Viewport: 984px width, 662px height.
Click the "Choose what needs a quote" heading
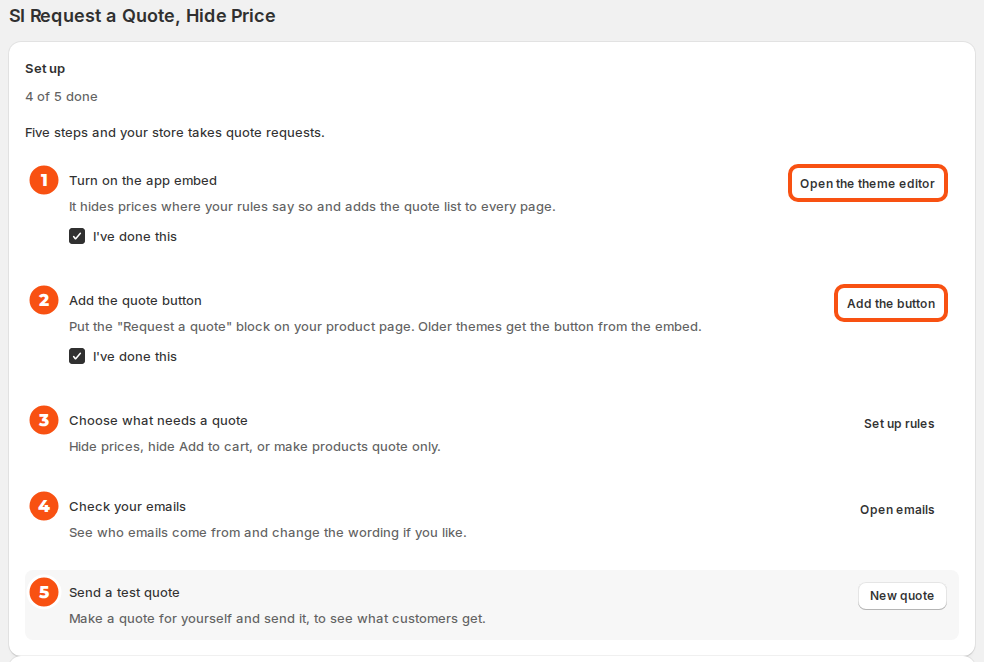(158, 420)
